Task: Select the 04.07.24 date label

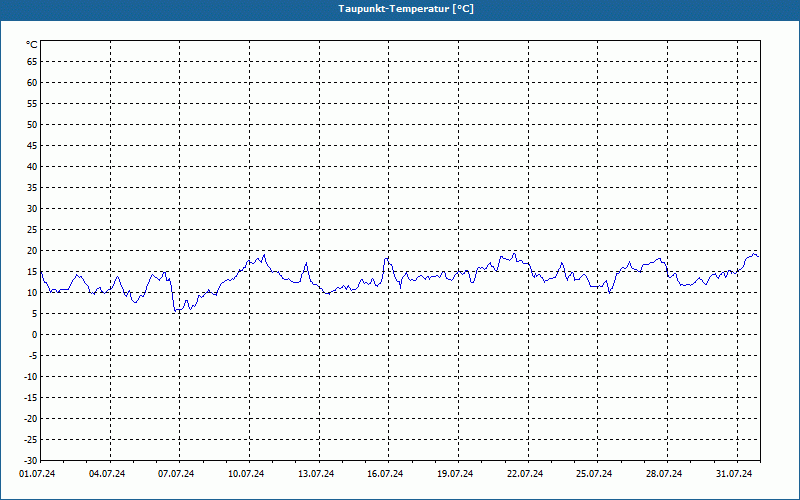Action: point(107,474)
